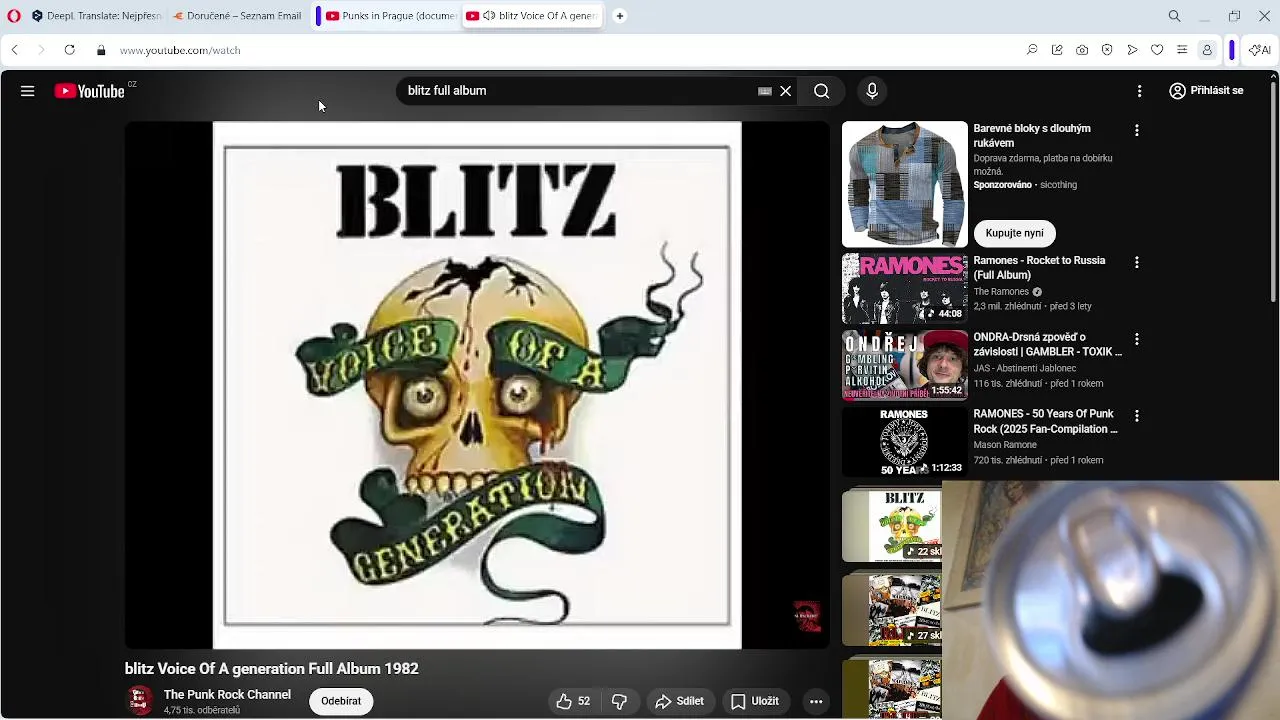Open the ad blocker shield icon
This screenshot has height=720, width=1280.
1107,50
